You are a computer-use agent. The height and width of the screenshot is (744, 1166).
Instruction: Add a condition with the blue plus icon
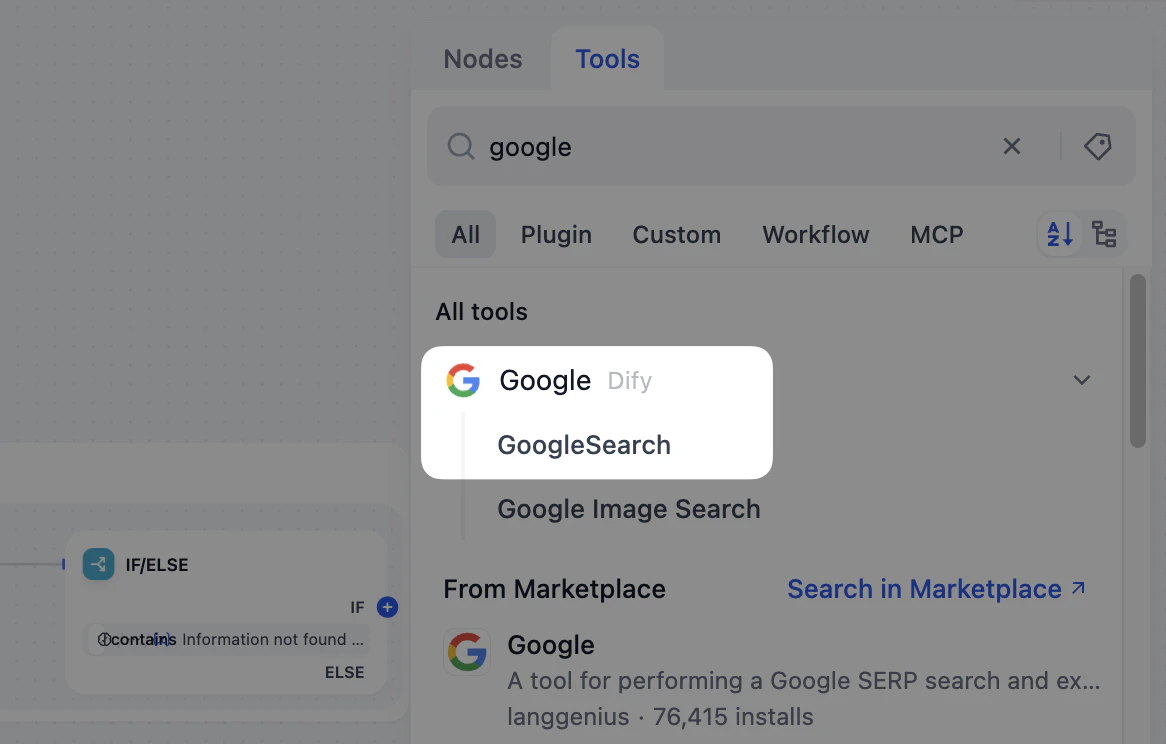387,607
